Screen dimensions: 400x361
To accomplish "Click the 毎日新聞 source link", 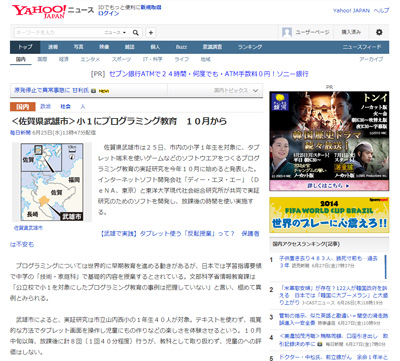I will click(20, 133).
